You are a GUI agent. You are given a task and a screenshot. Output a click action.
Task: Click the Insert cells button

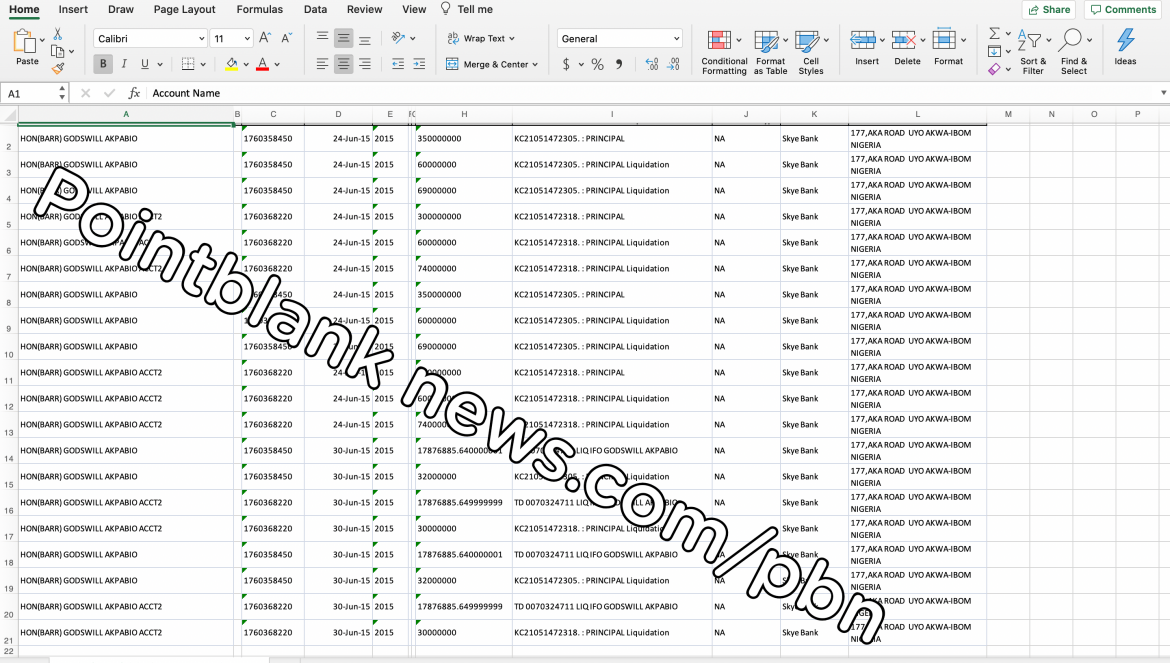pos(866,48)
